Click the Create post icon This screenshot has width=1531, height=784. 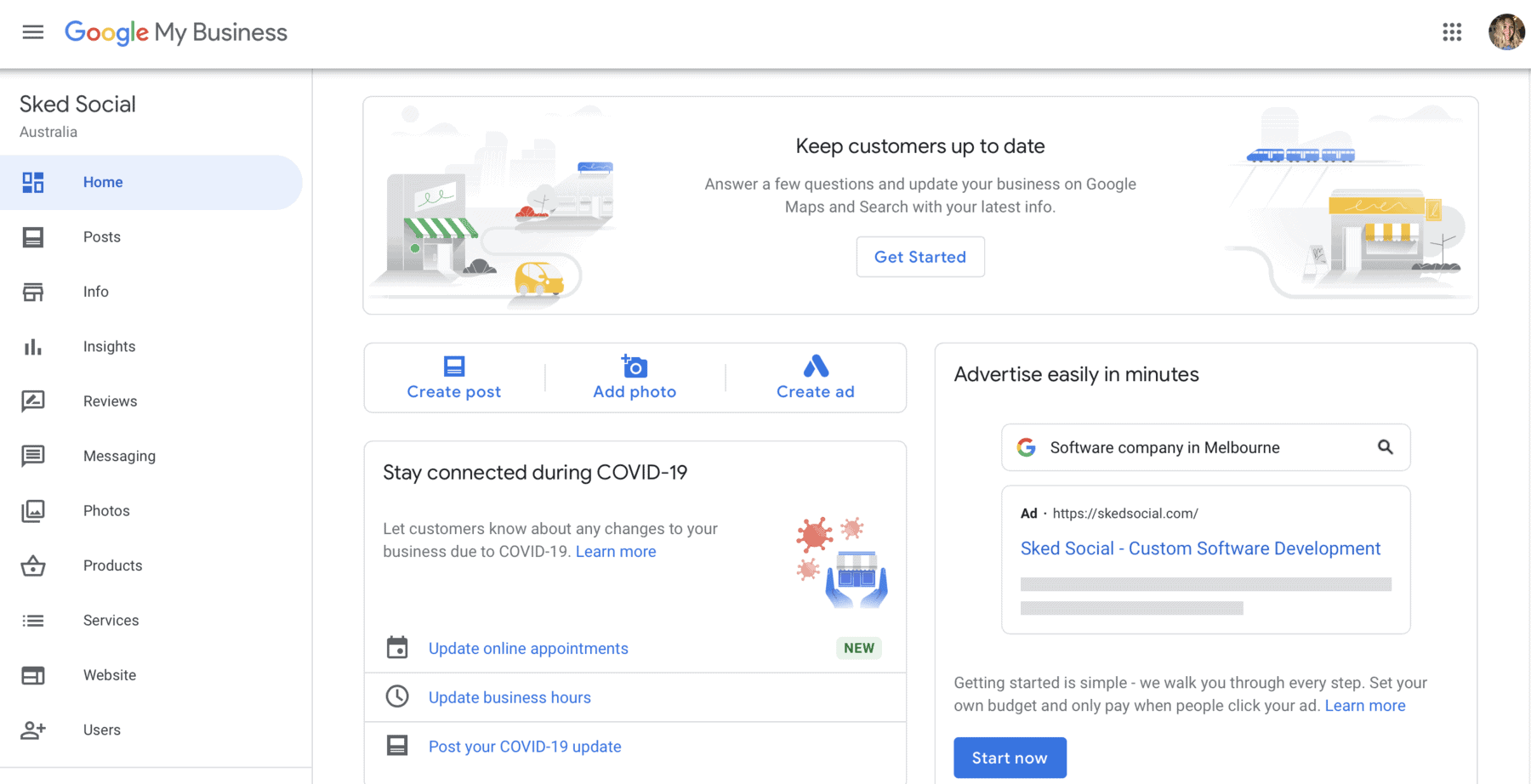(x=454, y=366)
